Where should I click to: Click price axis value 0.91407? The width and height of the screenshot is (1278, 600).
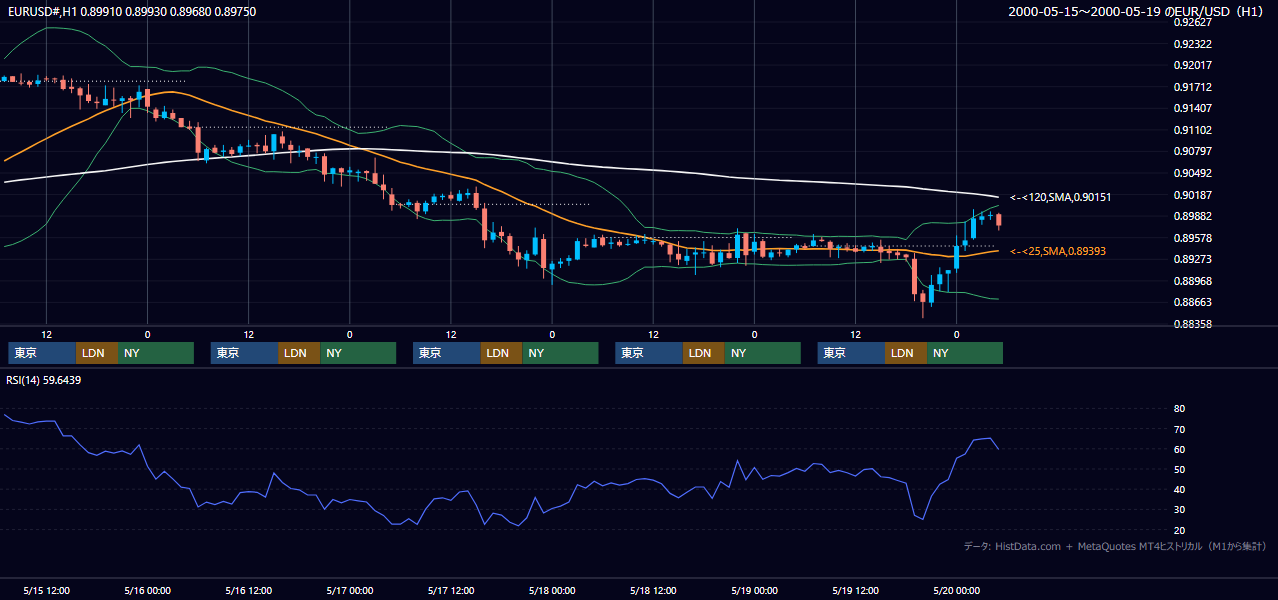[1193, 108]
